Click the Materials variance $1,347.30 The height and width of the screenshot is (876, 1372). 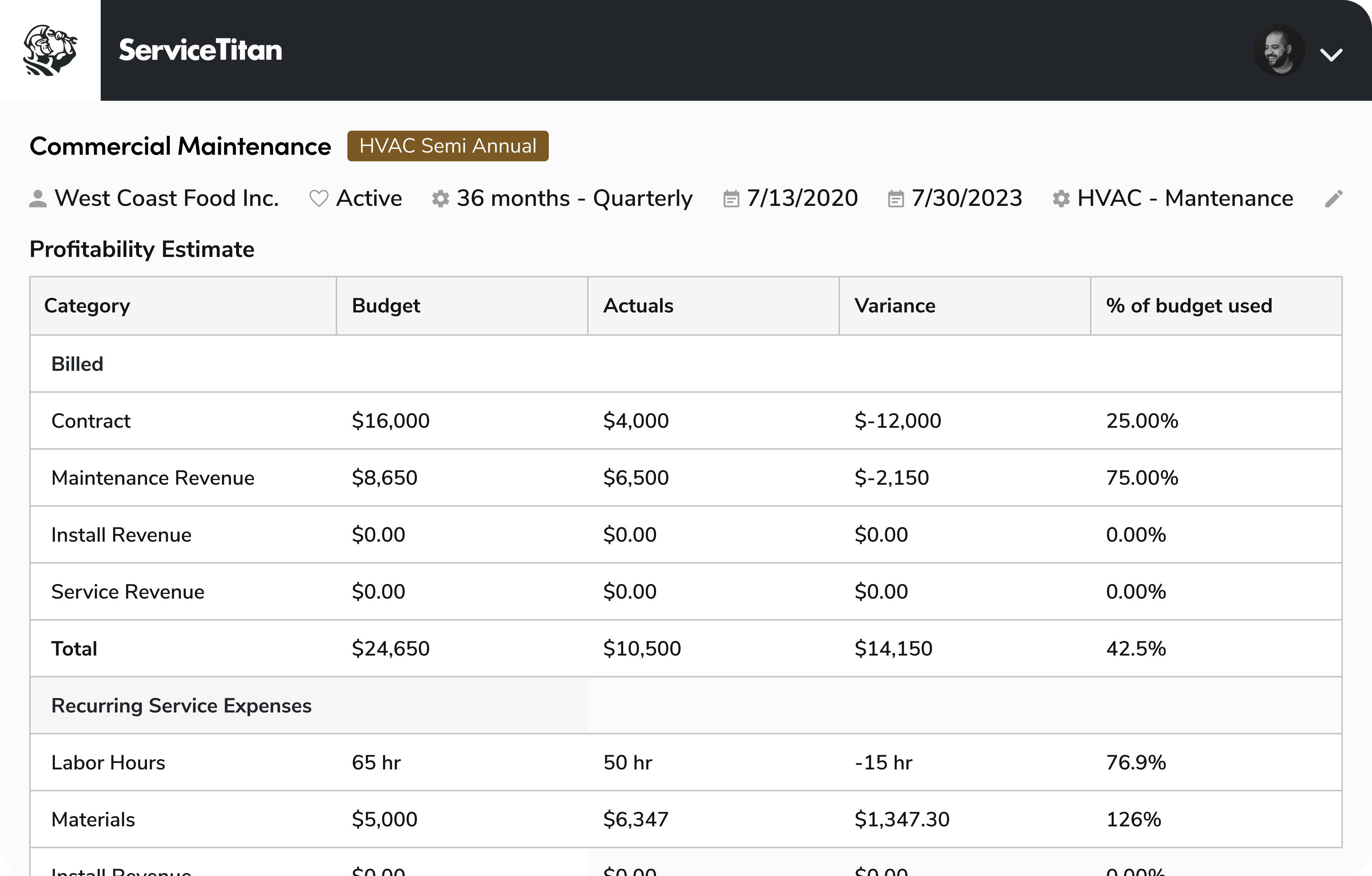pyautogui.click(x=902, y=819)
